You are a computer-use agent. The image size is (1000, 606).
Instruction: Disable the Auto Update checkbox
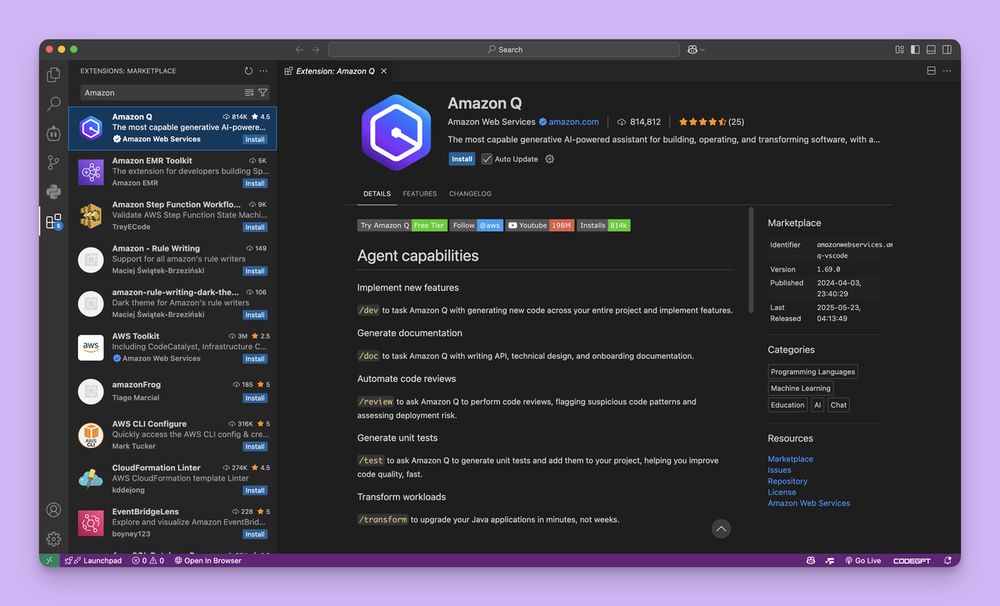pyautogui.click(x=486, y=158)
